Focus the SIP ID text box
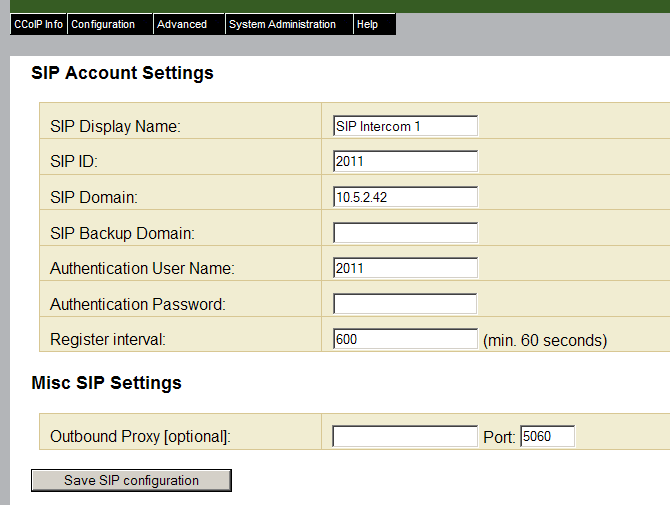Screen dimensions: 670x505 tap(405, 161)
